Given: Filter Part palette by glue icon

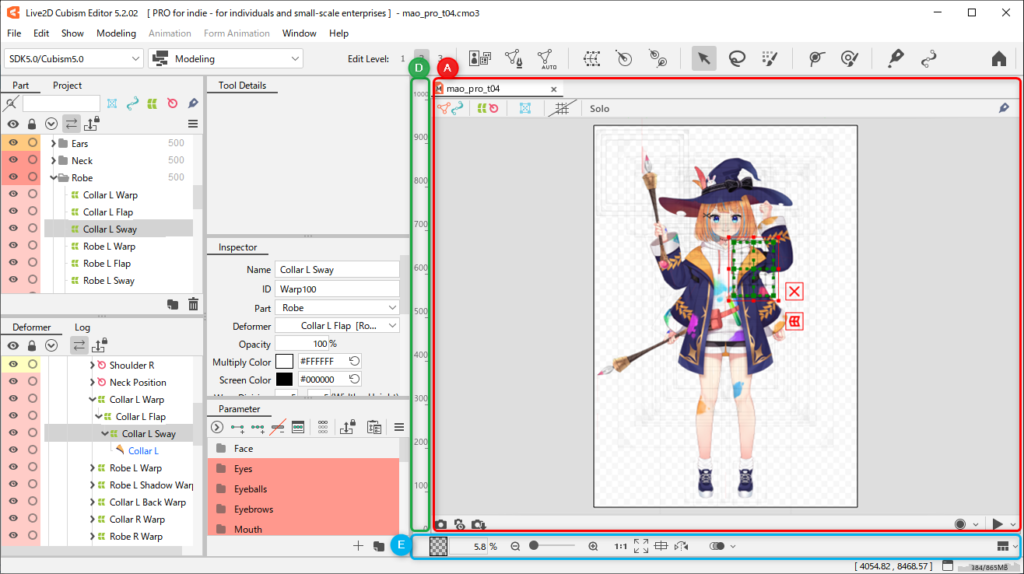Looking at the screenshot, I should (193, 103).
